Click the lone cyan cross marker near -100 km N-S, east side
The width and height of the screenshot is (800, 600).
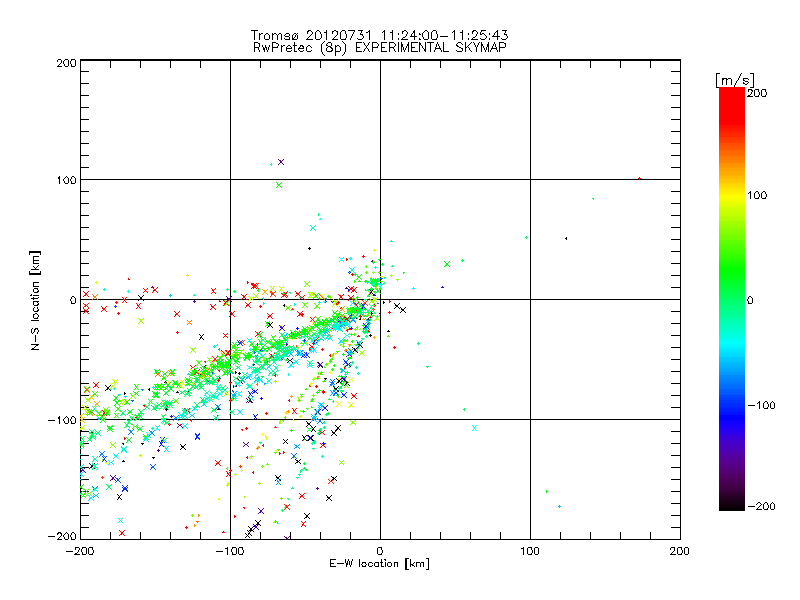tap(474, 428)
